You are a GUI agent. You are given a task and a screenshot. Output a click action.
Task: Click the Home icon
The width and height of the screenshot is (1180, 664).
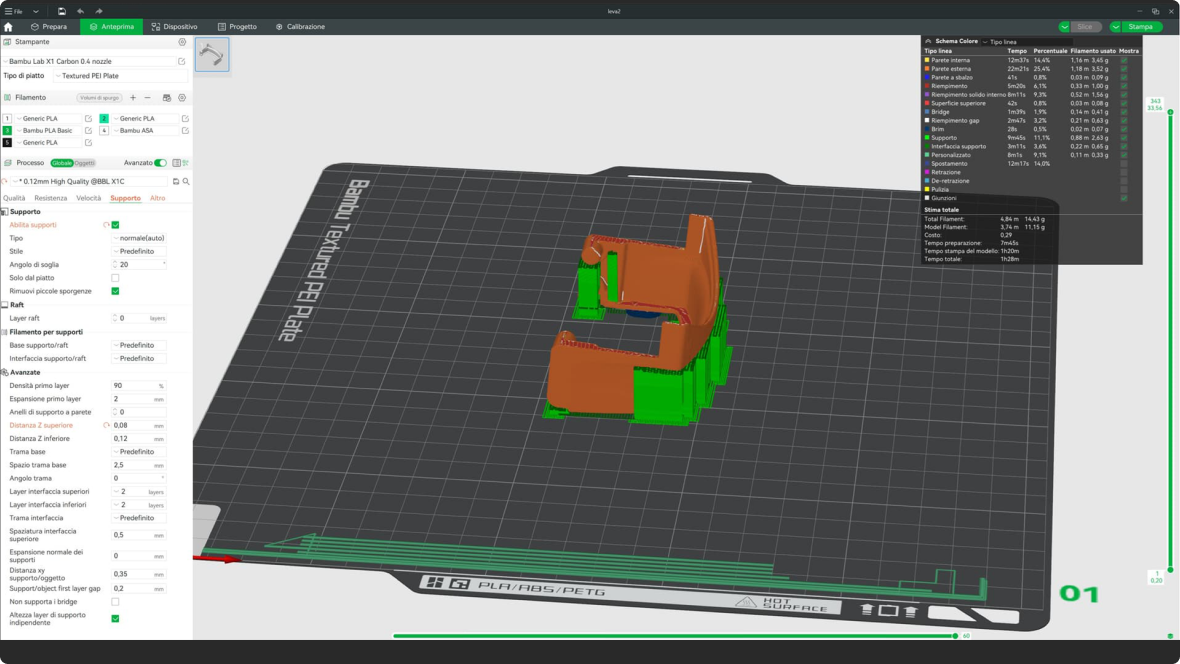click(8, 27)
